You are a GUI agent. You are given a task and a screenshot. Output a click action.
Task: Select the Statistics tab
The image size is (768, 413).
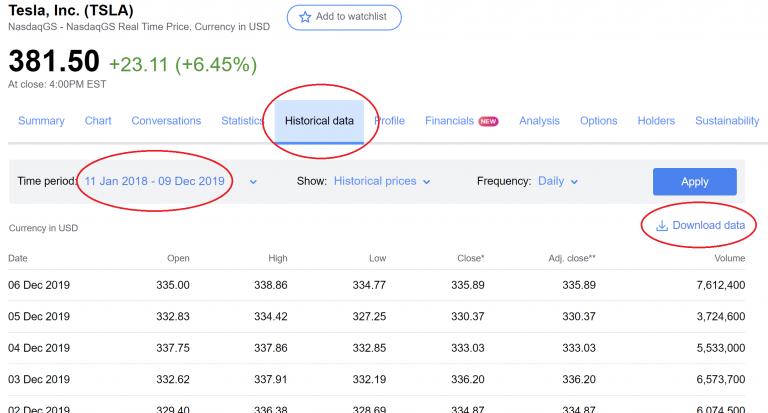click(242, 121)
